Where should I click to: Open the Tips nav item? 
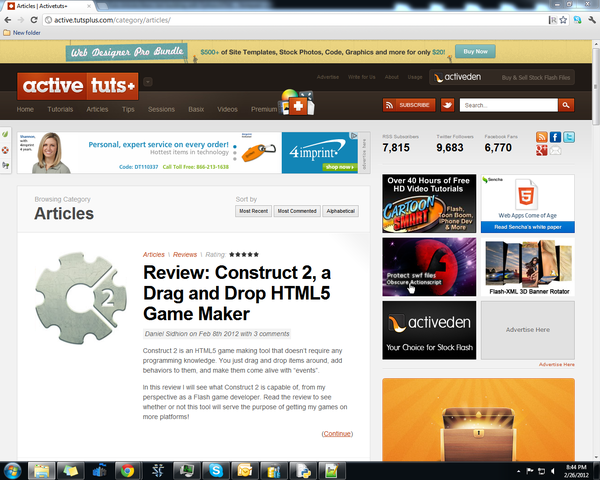128,109
